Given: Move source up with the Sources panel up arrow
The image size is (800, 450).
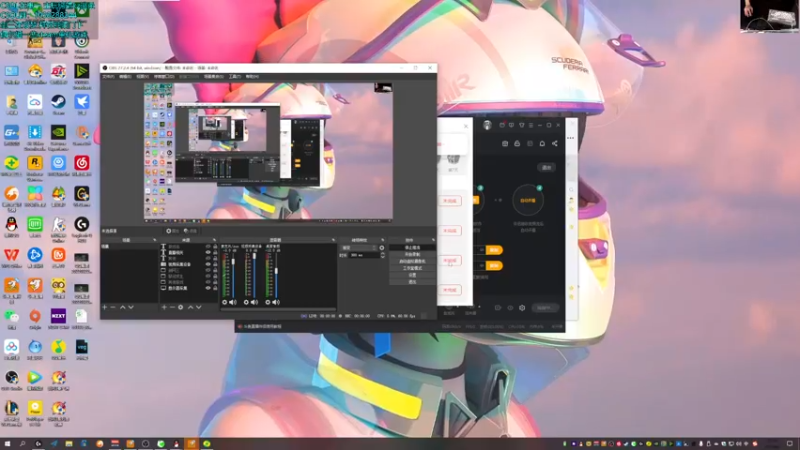Looking at the screenshot, I should [x=190, y=307].
